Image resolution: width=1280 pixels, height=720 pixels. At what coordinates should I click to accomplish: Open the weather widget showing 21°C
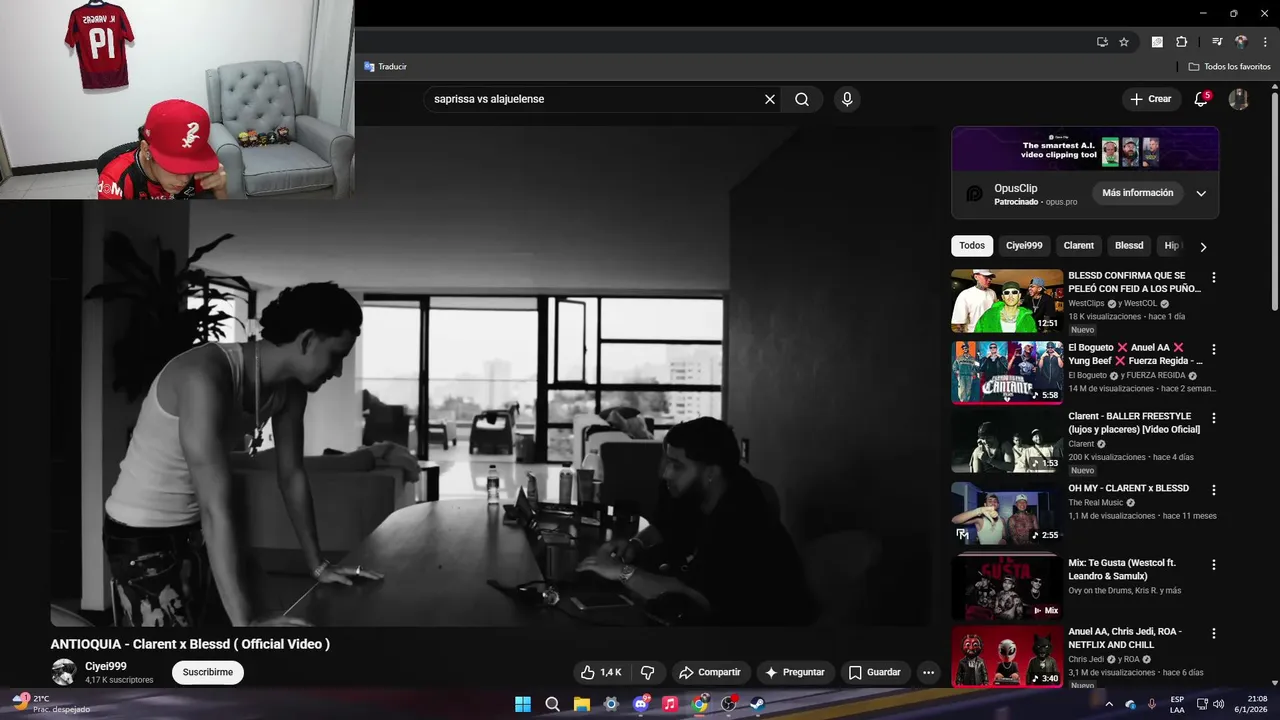point(53,704)
